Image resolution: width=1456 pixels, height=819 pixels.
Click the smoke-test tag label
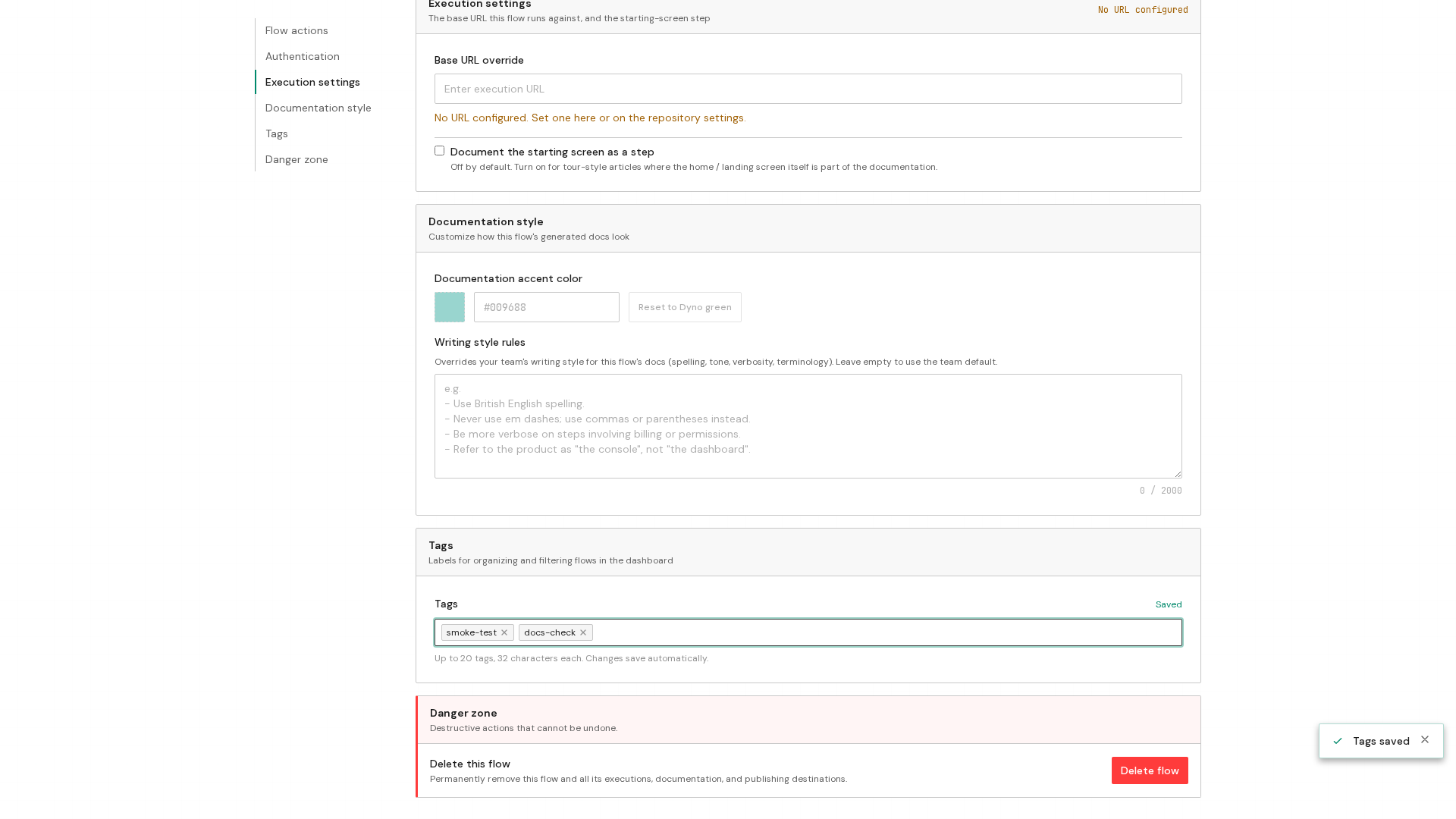click(471, 632)
